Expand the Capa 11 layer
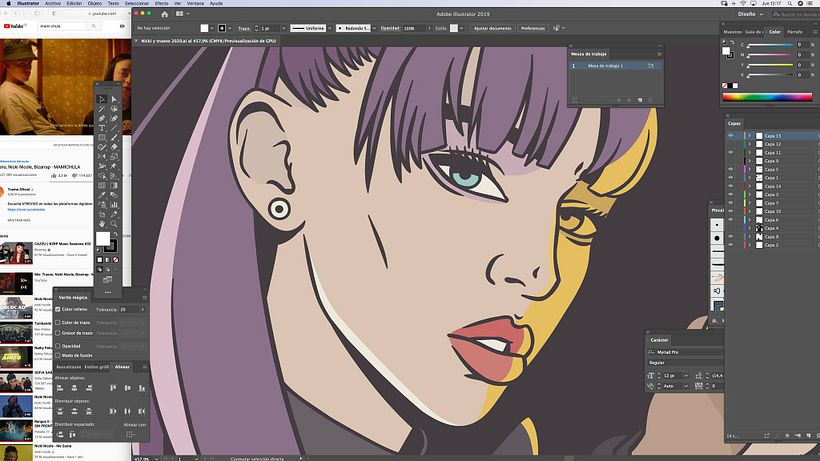Viewport: 820px width, 461px height. tap(749, 153)
